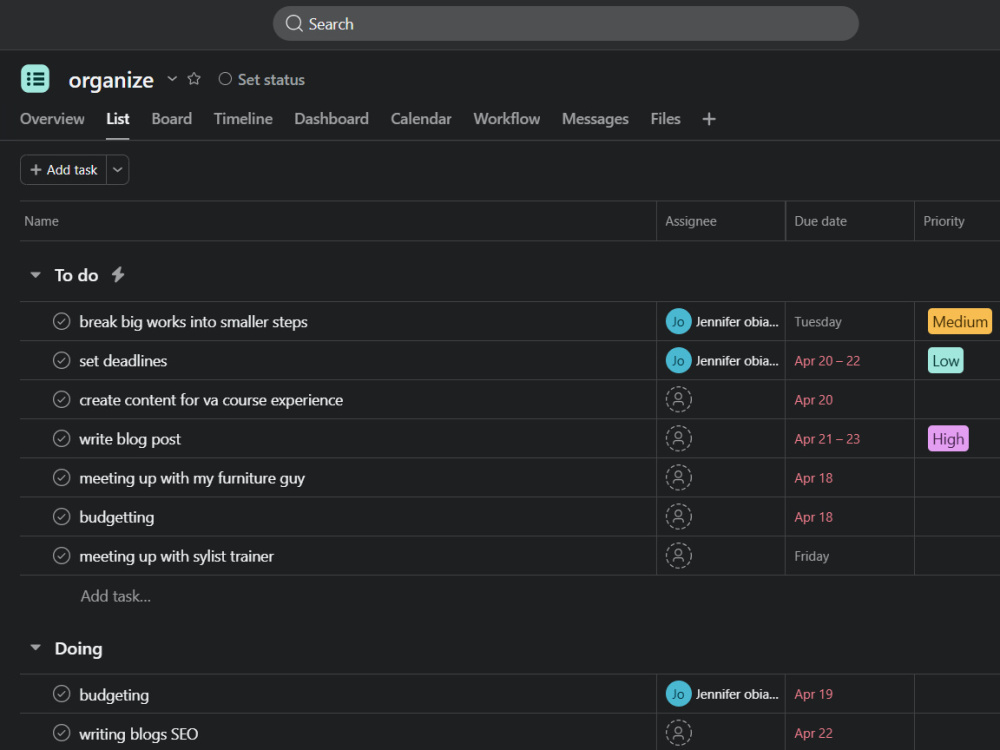Click the organize project title
This screenshot has height=750, width=1000.
111,80
